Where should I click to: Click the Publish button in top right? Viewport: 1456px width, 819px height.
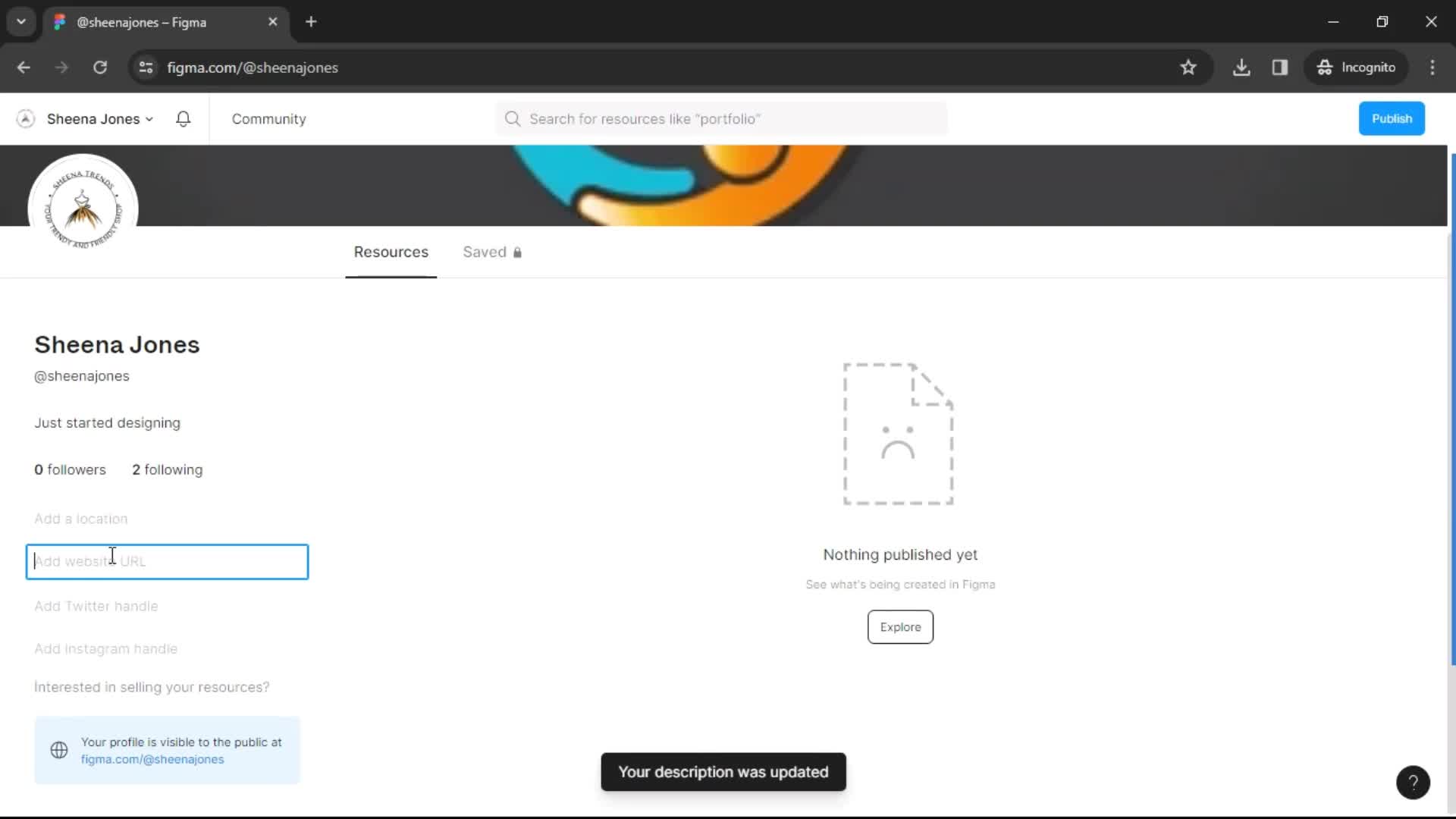tap(1393, 118)
